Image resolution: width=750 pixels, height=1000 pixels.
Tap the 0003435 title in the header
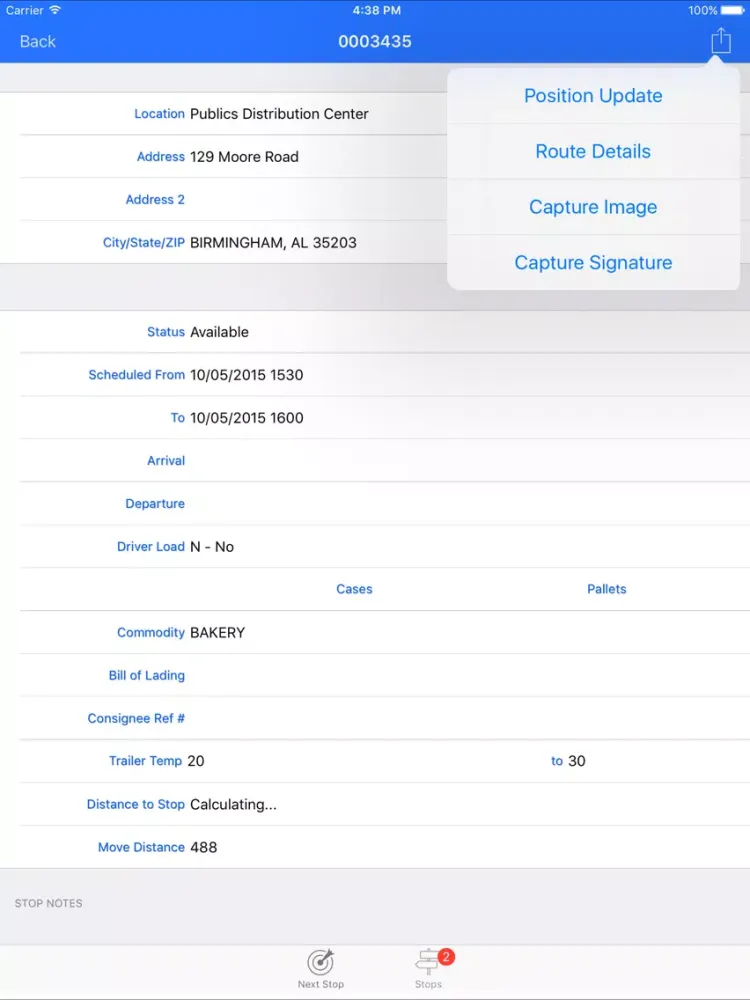pos(375,41)
